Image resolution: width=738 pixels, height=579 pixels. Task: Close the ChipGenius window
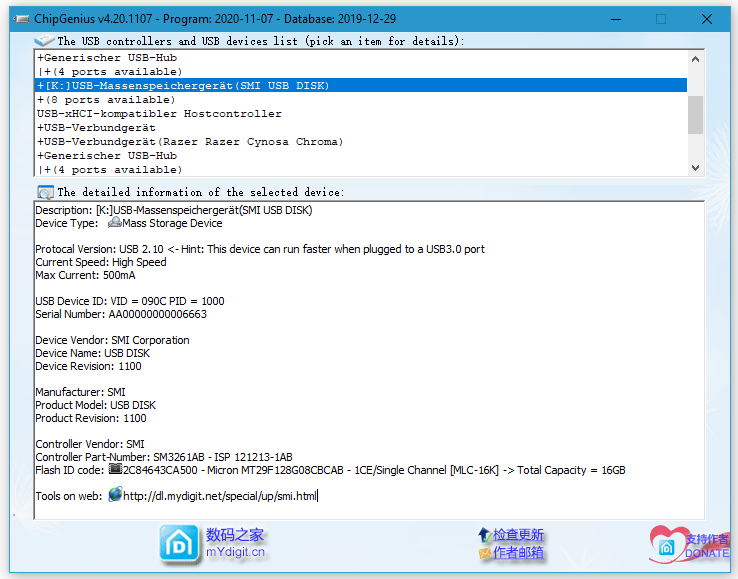pyautogui.click(x=706, y=19)
